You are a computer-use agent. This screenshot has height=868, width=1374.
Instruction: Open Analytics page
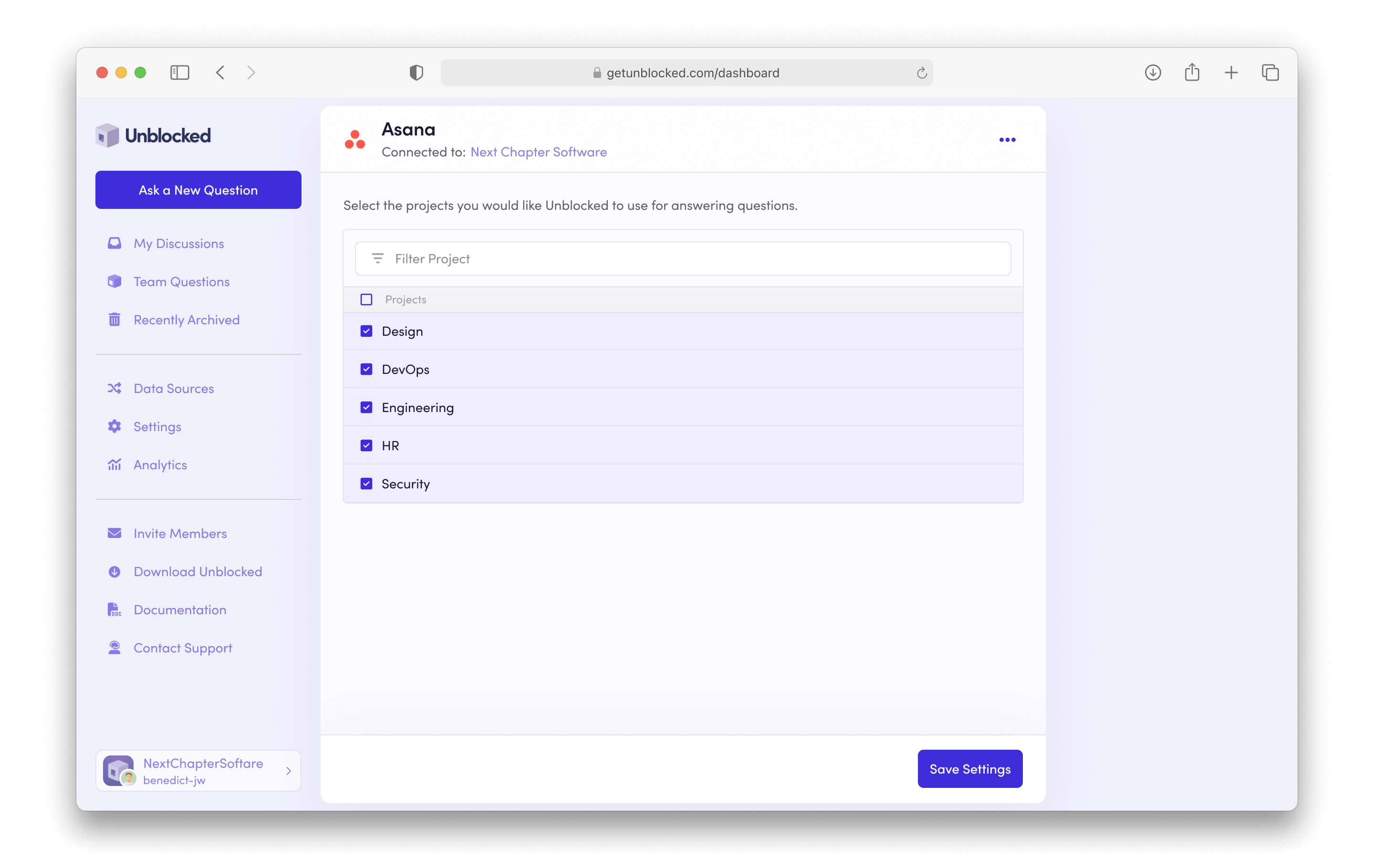point(160,465)
